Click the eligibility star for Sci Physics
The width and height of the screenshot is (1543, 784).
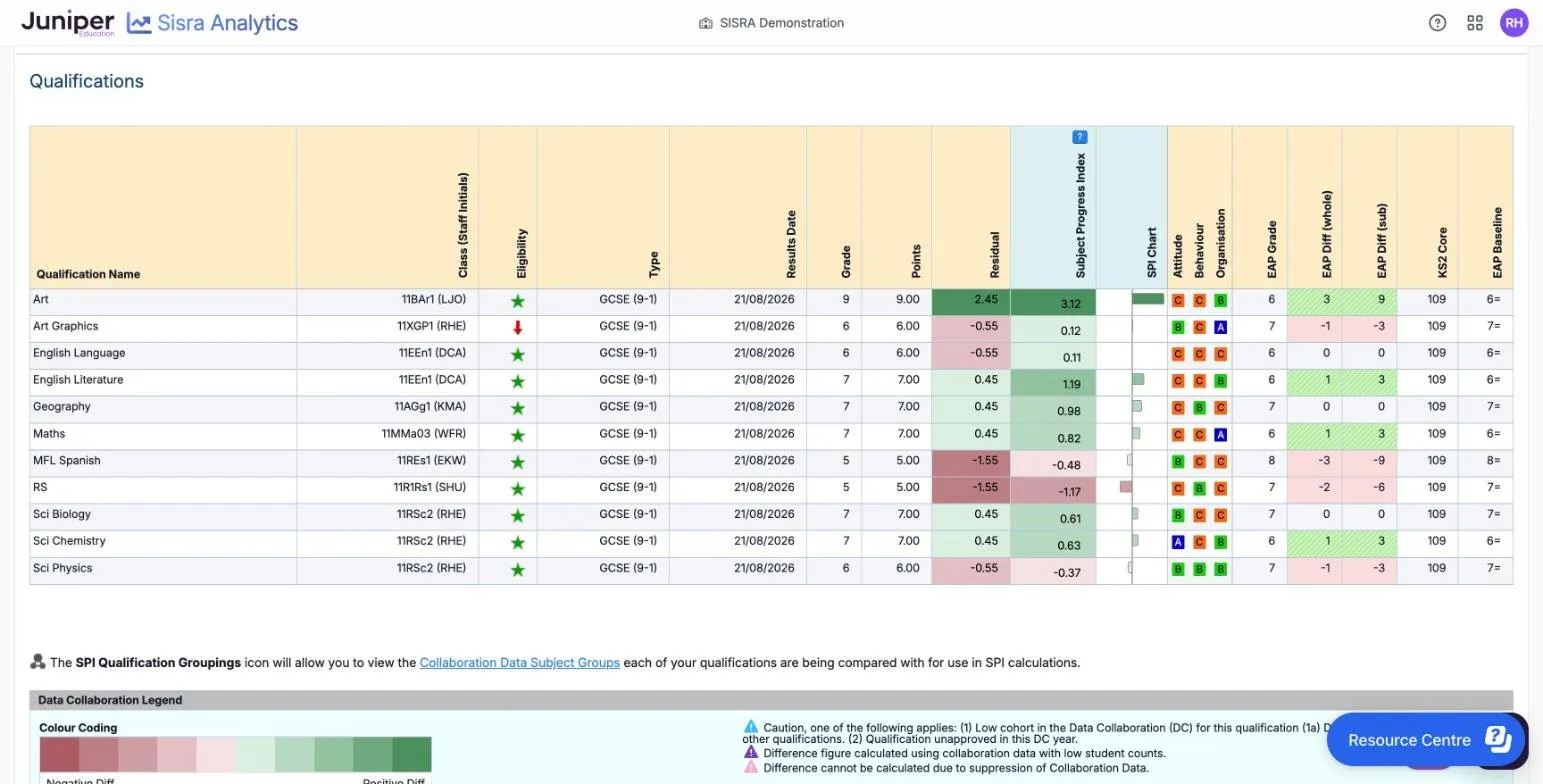pyautogui.click(x=518, y=570)
